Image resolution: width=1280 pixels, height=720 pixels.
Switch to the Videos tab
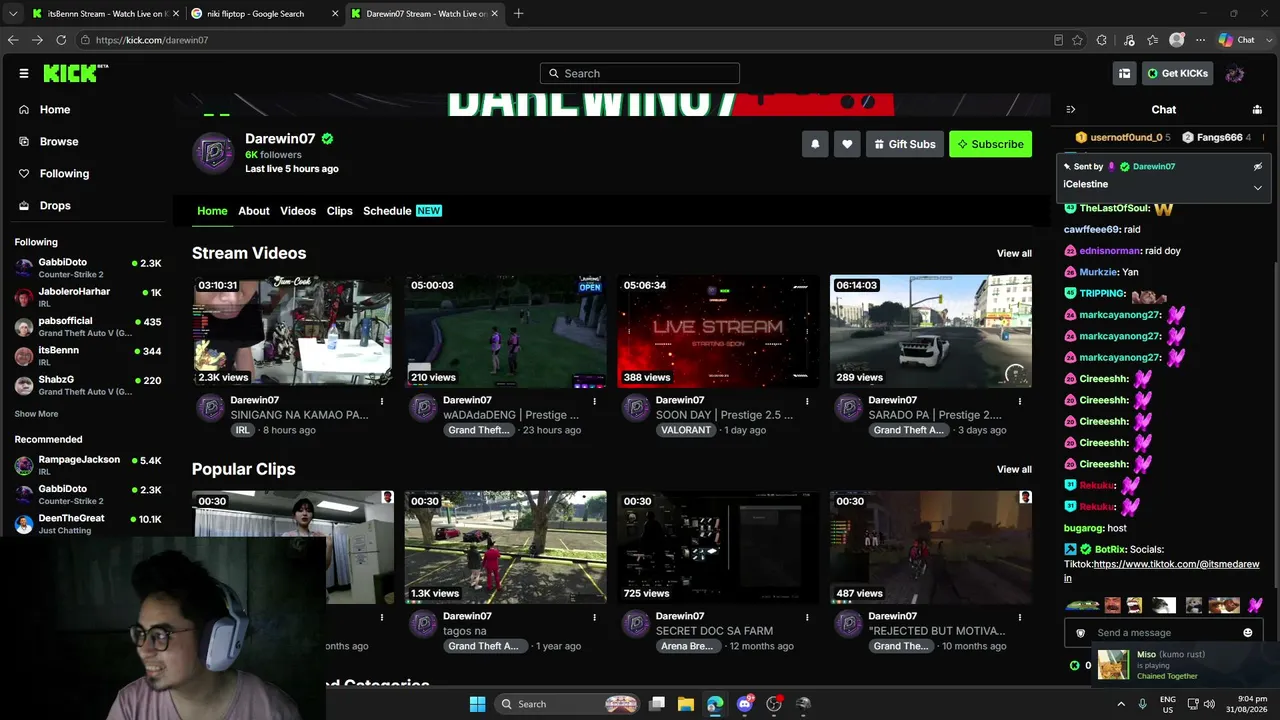click(298, 211)
